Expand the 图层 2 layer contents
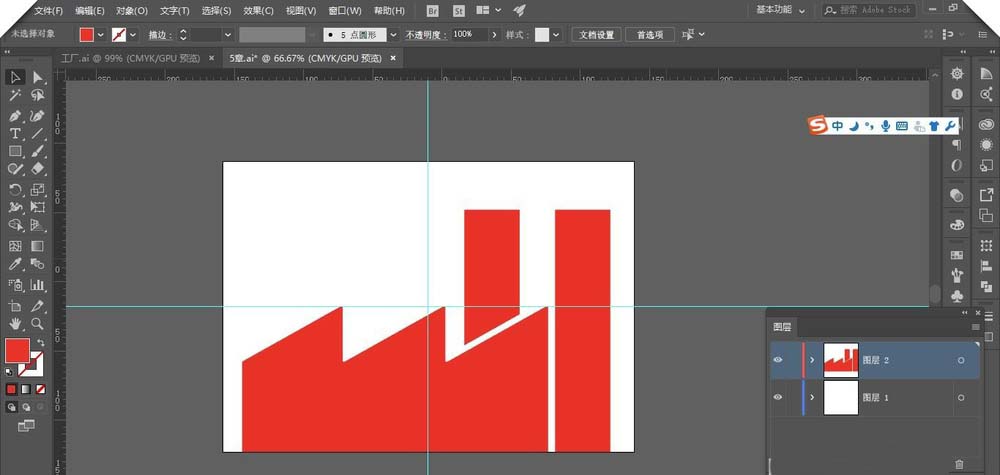Screen dimensions: 1000x475 click(812, 360)
